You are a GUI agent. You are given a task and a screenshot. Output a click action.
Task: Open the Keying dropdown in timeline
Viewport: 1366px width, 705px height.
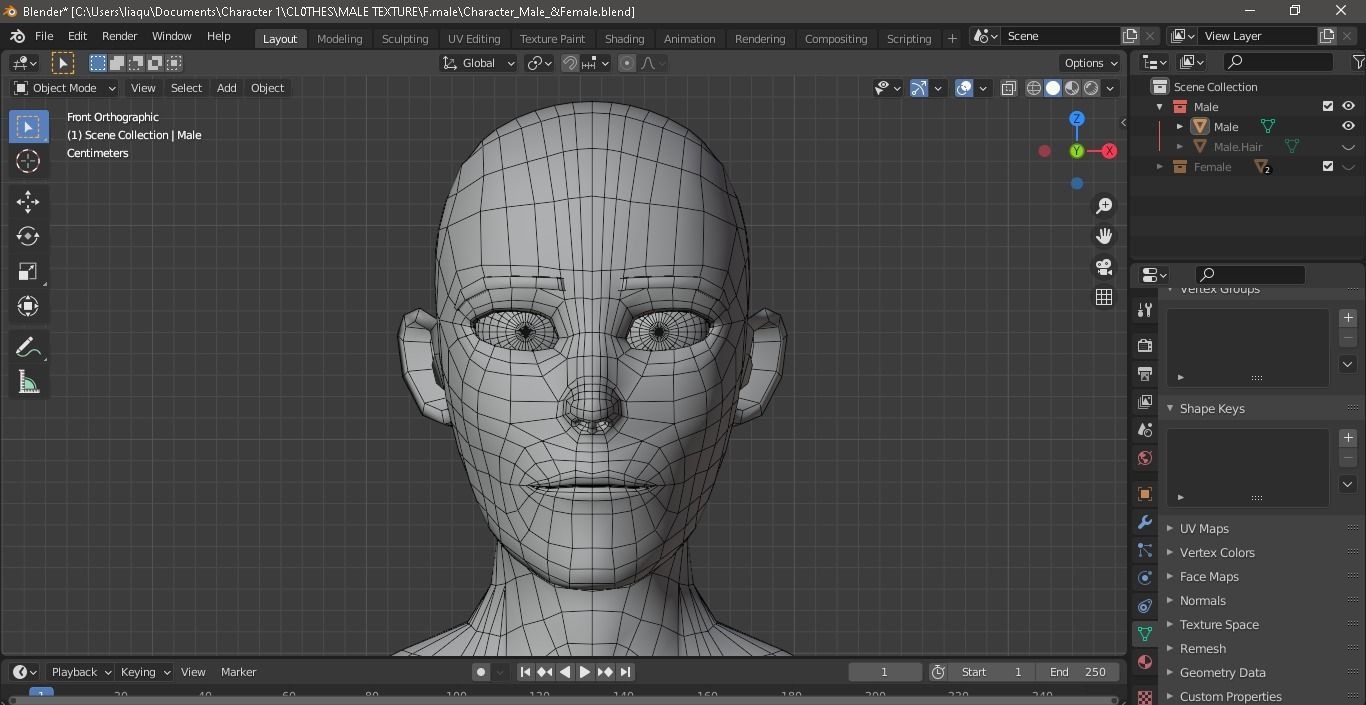(x=145, y=672)
